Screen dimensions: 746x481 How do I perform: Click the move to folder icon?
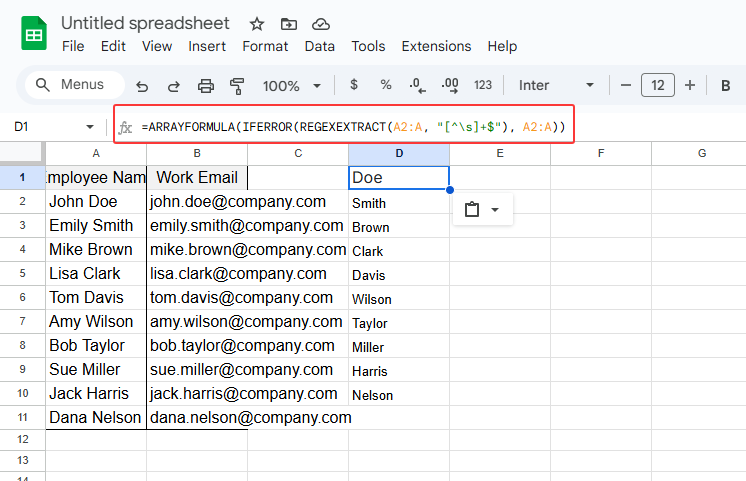pyautogui.click(x=289, y=24)
